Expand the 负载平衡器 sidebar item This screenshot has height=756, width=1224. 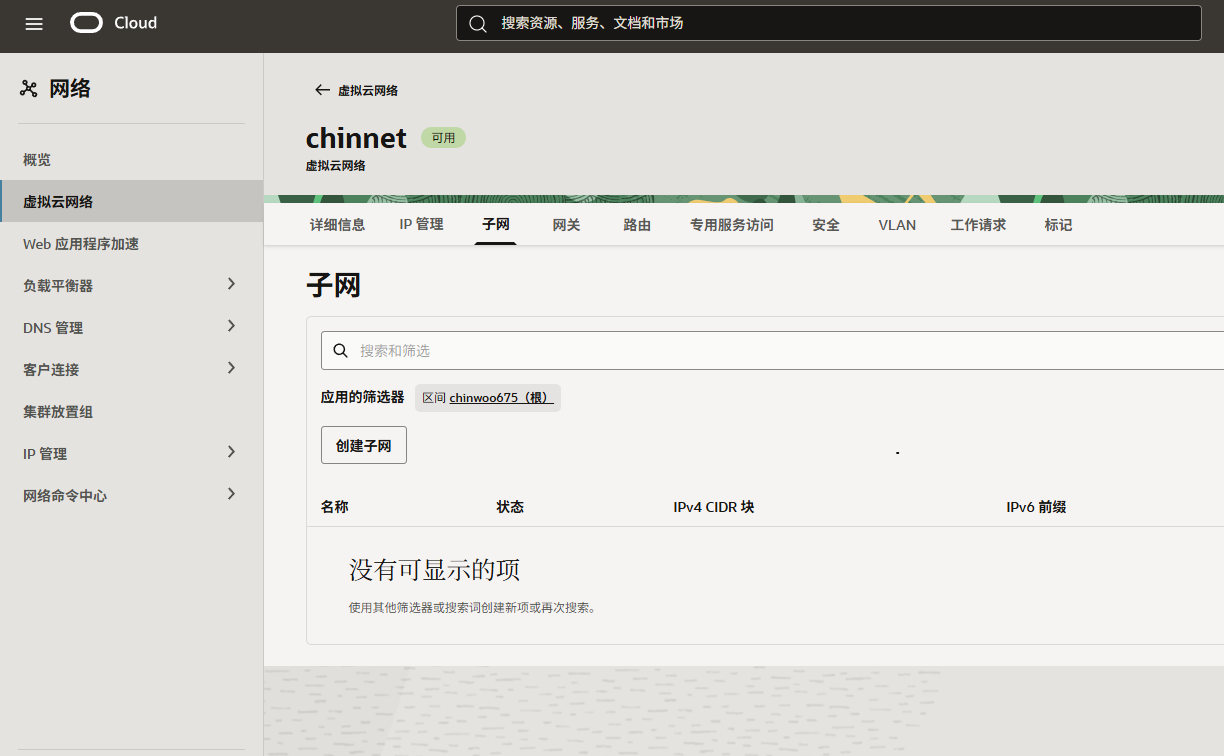(x=231, y=284)
